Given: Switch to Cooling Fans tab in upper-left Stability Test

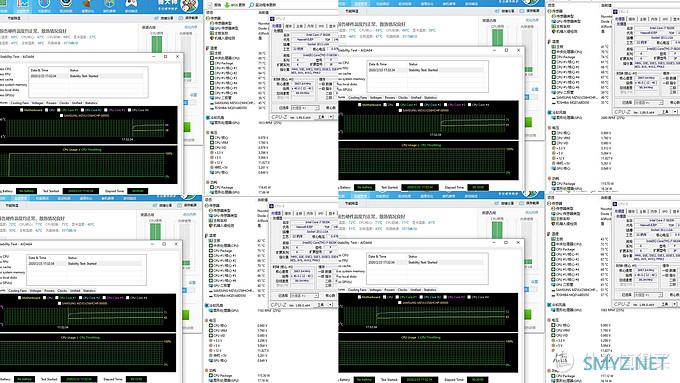Looking at the screenshot, I should 20,103.
